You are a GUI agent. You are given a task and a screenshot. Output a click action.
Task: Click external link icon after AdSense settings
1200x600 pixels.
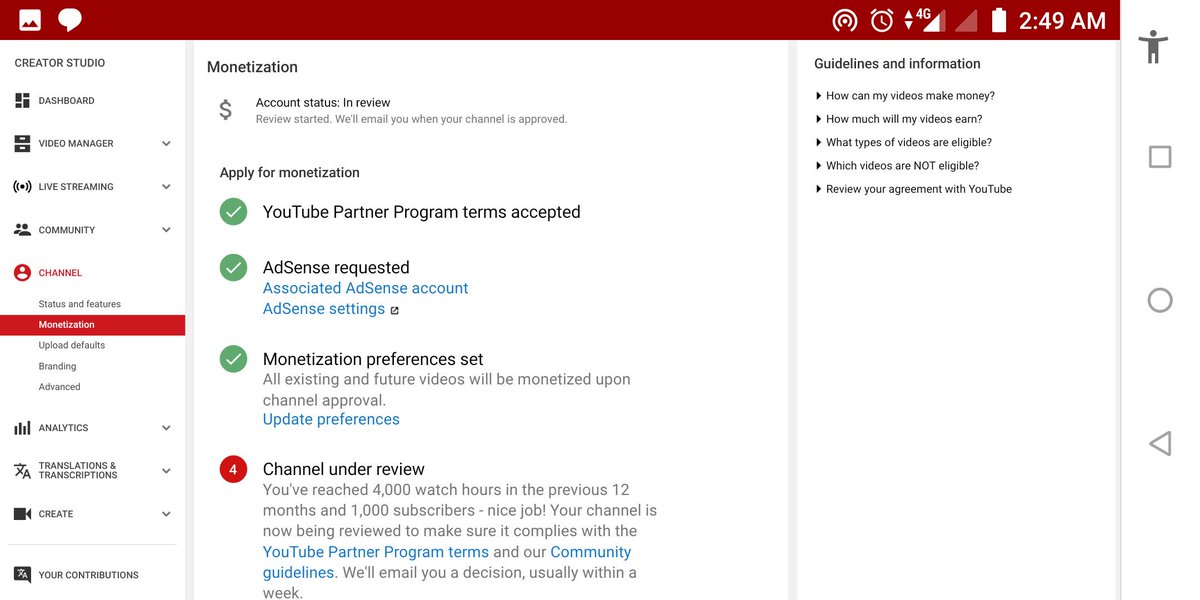tap(394, 310)
